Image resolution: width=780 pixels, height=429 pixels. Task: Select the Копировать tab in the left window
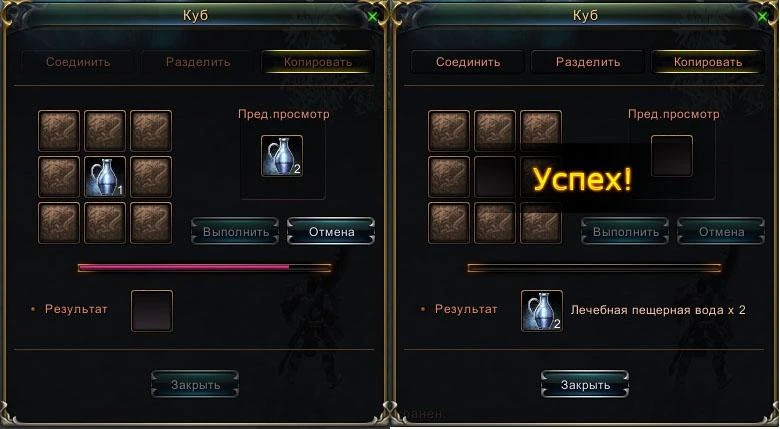click(318, 62)
